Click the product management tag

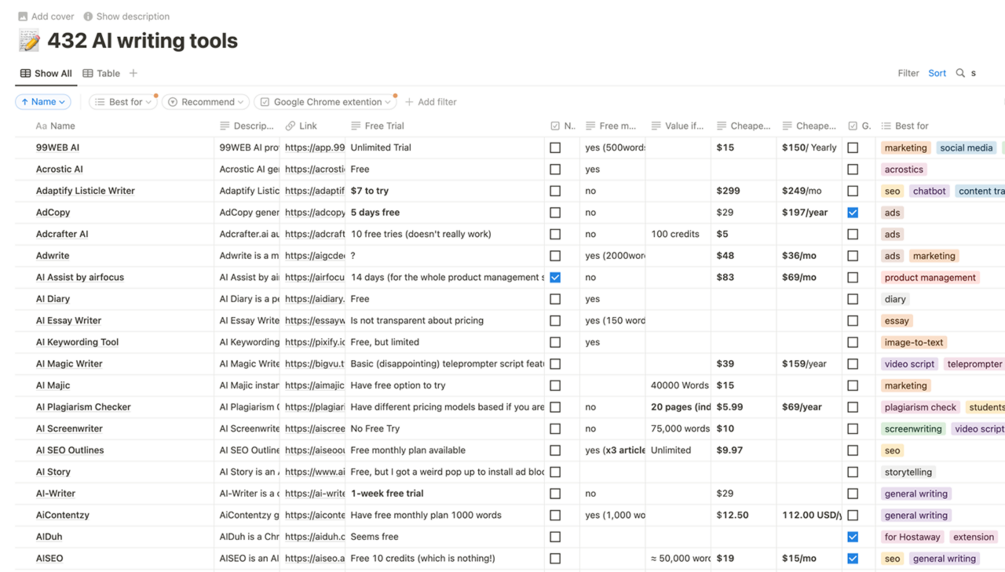pyautogui.click(x=930, y=277)
